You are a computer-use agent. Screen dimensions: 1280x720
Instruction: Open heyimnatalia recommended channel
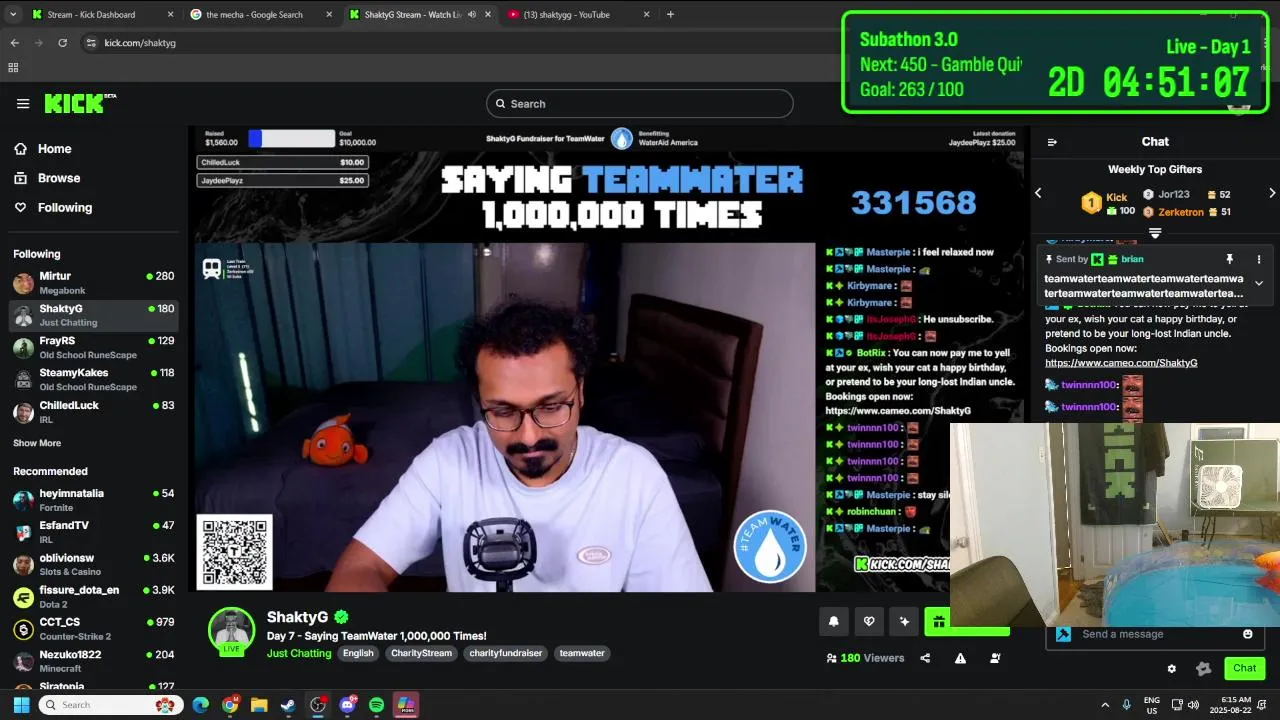pos(94,500)
